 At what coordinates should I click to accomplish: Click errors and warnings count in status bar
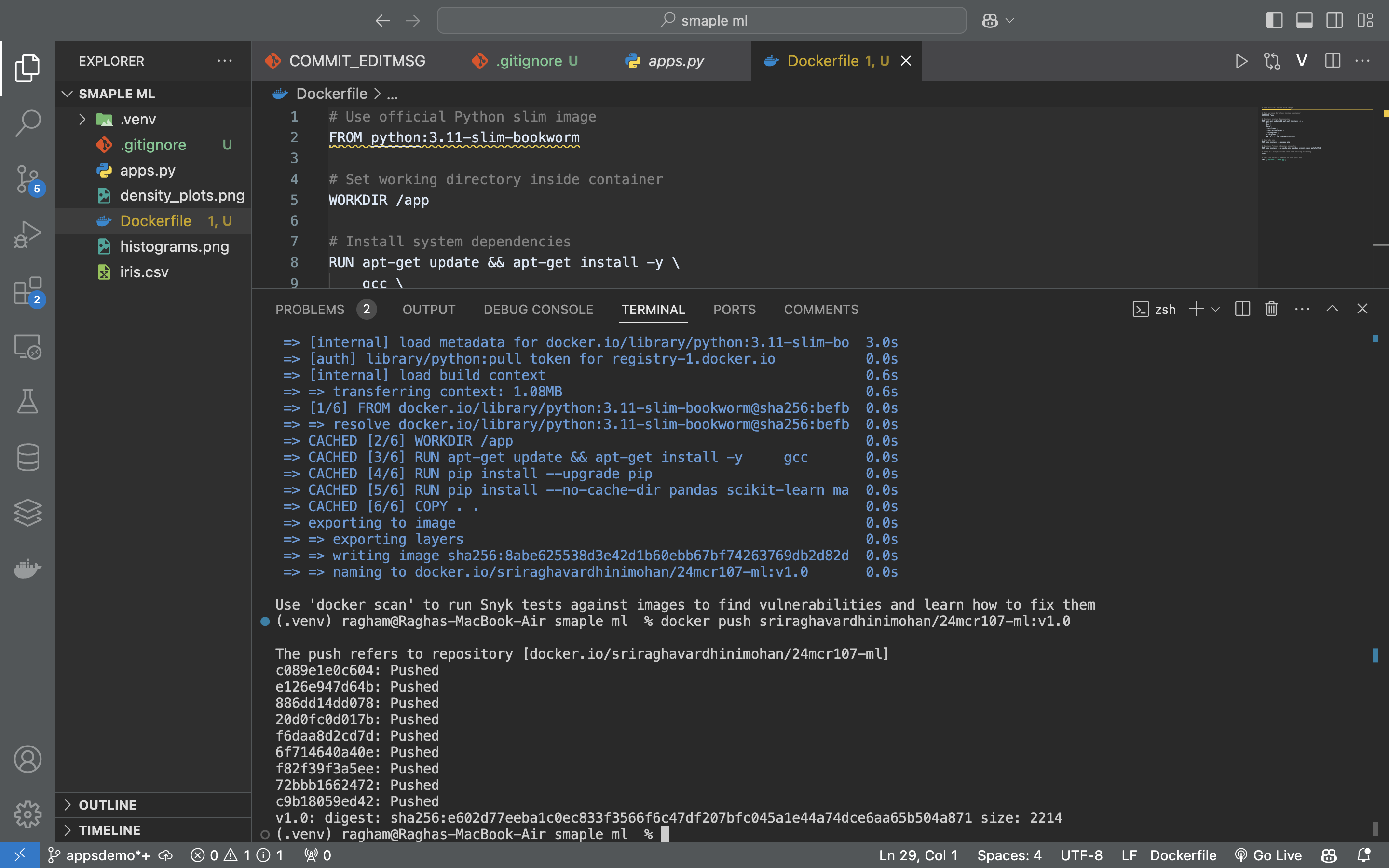[x=236, y=855]
